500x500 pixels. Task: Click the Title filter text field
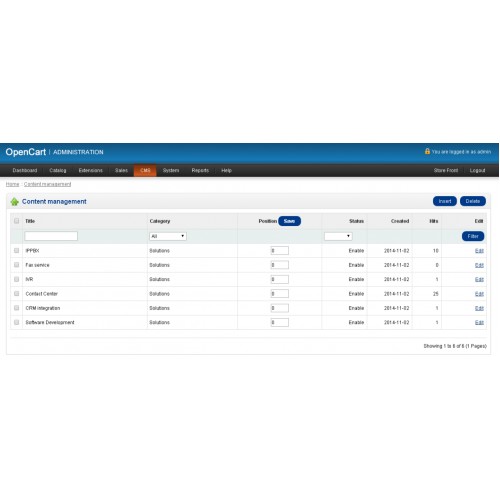(x=51, y=236)
